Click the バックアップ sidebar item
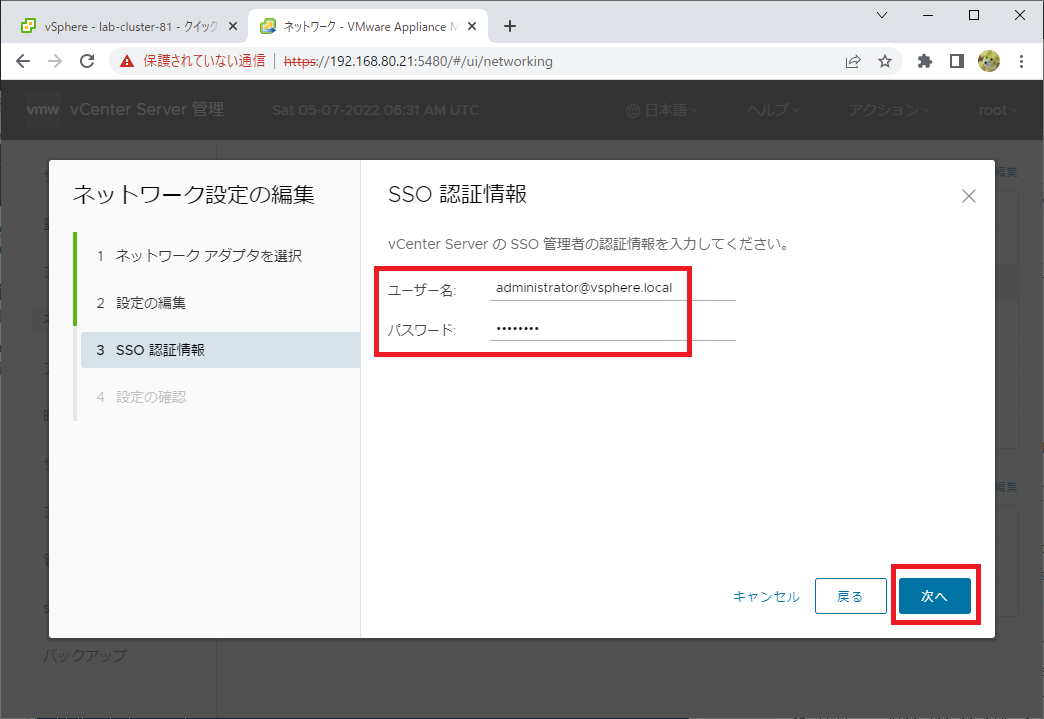The image size is (1044, 719). [x=85, y=656]
